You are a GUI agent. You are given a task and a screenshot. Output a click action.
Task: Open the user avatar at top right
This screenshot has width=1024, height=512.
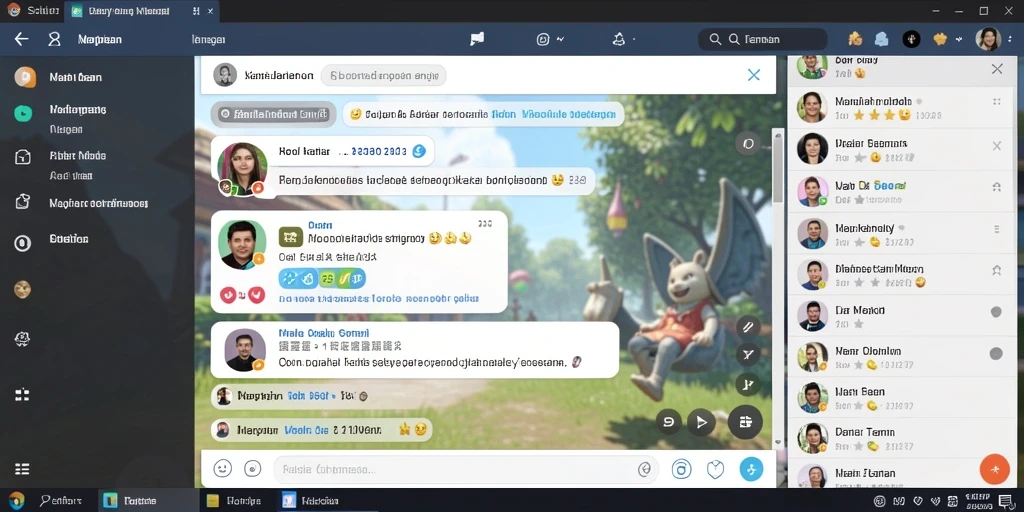(x=988, y=39)
